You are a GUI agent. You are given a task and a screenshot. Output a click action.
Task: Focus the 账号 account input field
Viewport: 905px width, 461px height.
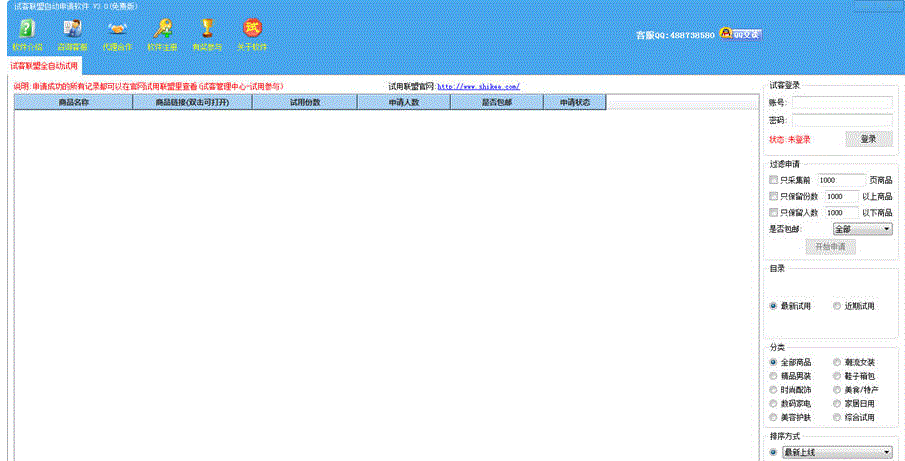point(842,103)
